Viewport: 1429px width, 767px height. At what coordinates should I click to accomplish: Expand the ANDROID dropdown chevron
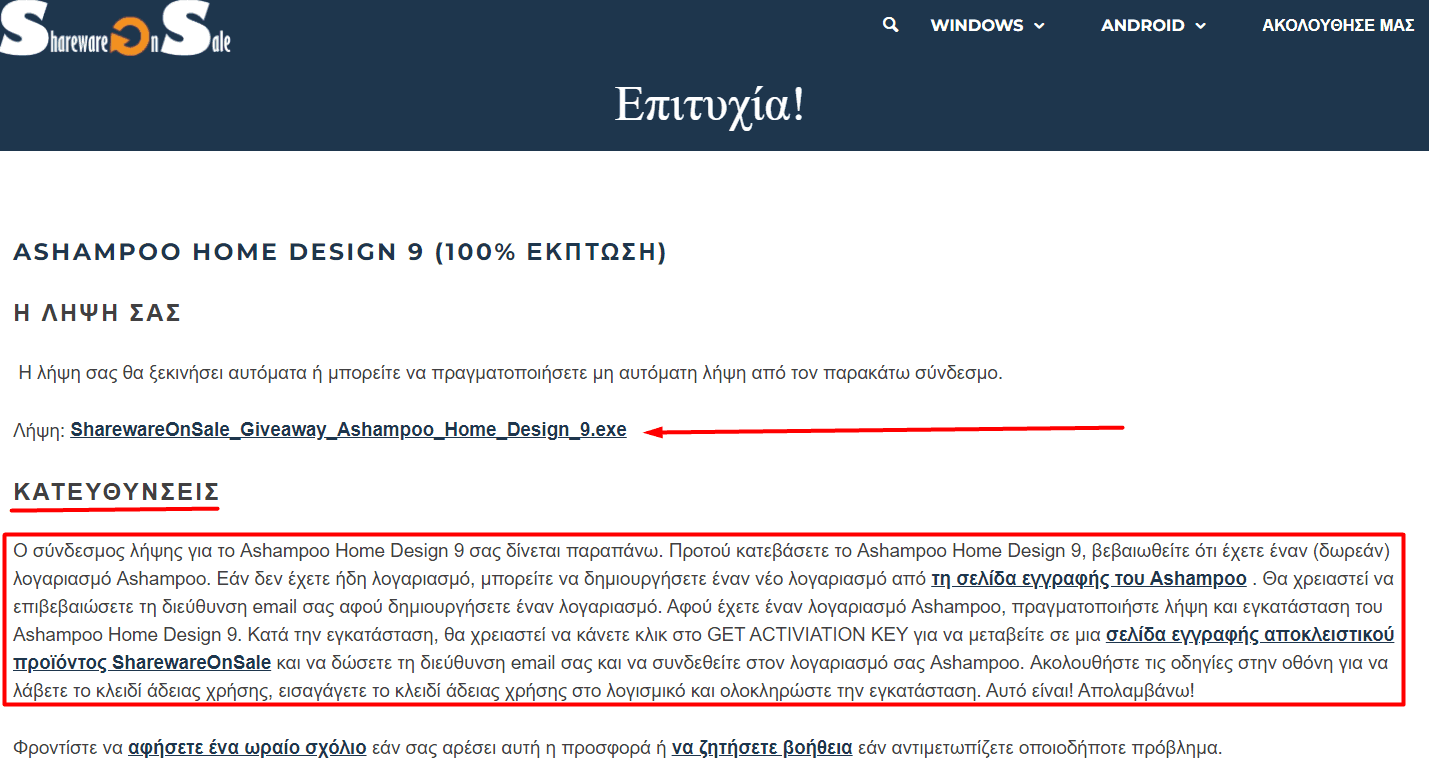point(1200,26)
